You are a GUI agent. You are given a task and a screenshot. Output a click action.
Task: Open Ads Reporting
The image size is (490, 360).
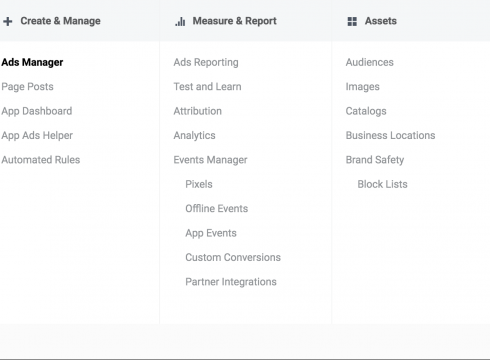[x=206, y=62]
